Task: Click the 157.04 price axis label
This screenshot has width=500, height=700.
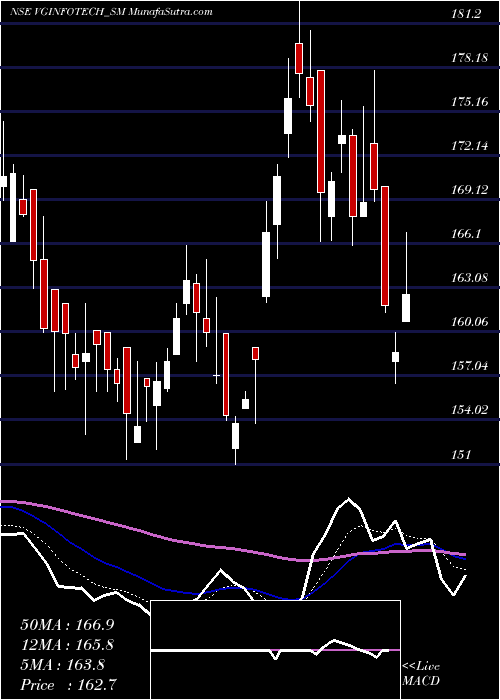Action: 469,366
